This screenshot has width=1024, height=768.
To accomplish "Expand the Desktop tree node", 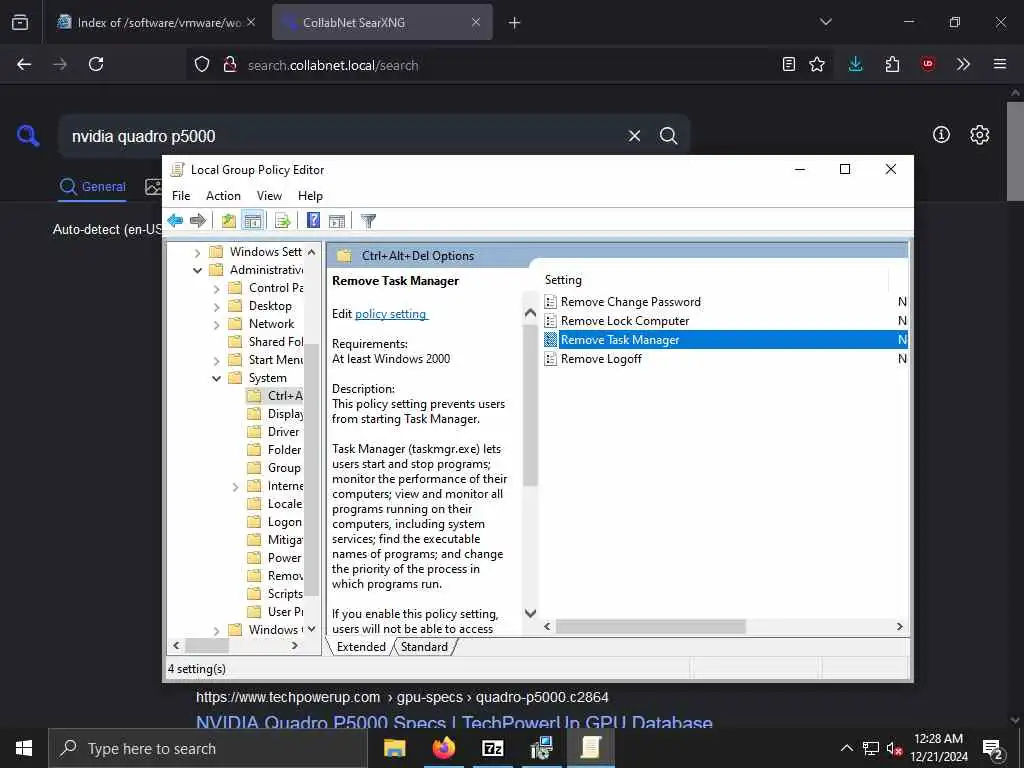I will coord(216,306).
